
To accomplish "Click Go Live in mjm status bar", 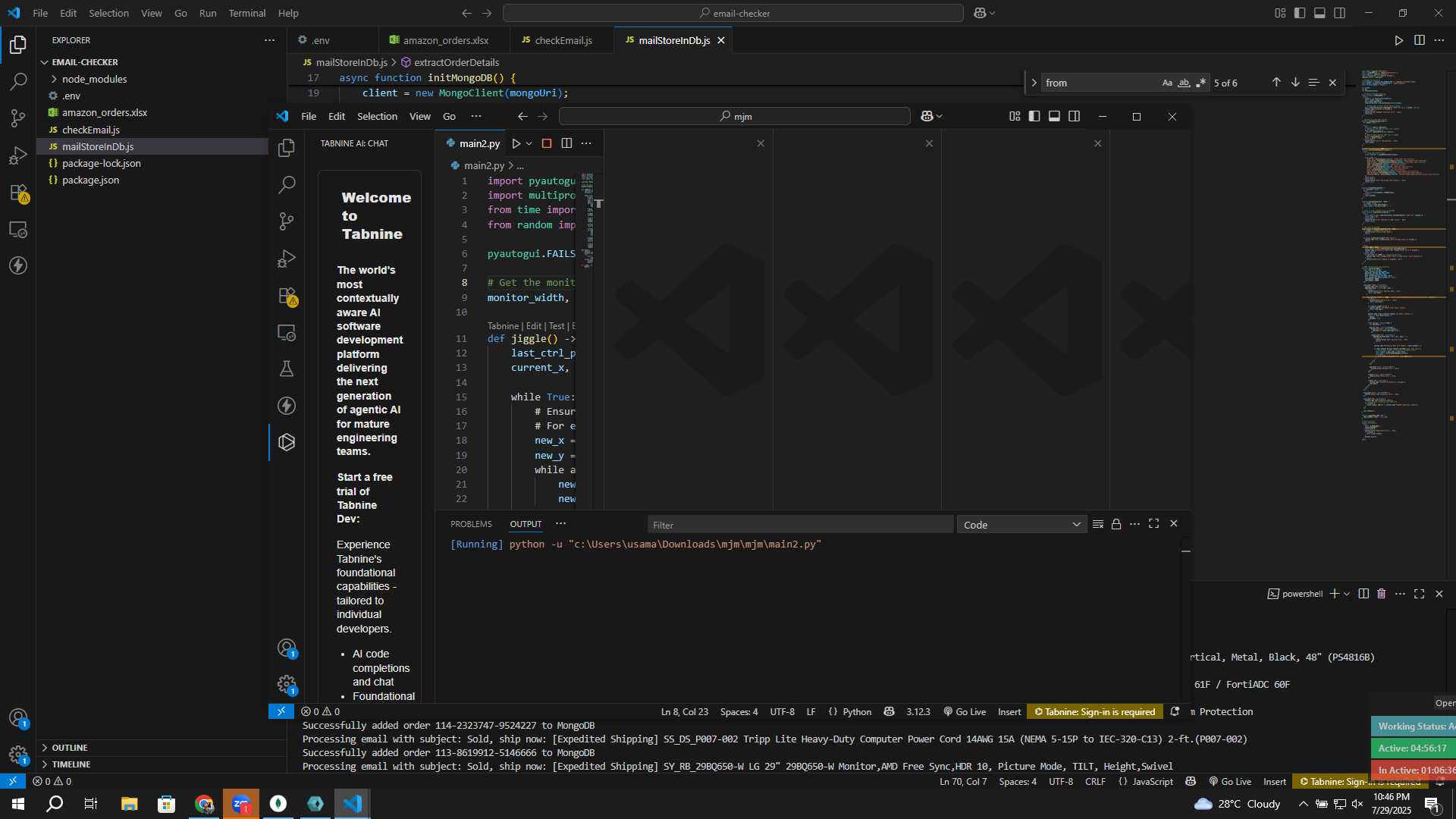I will [x=965, y=711].
